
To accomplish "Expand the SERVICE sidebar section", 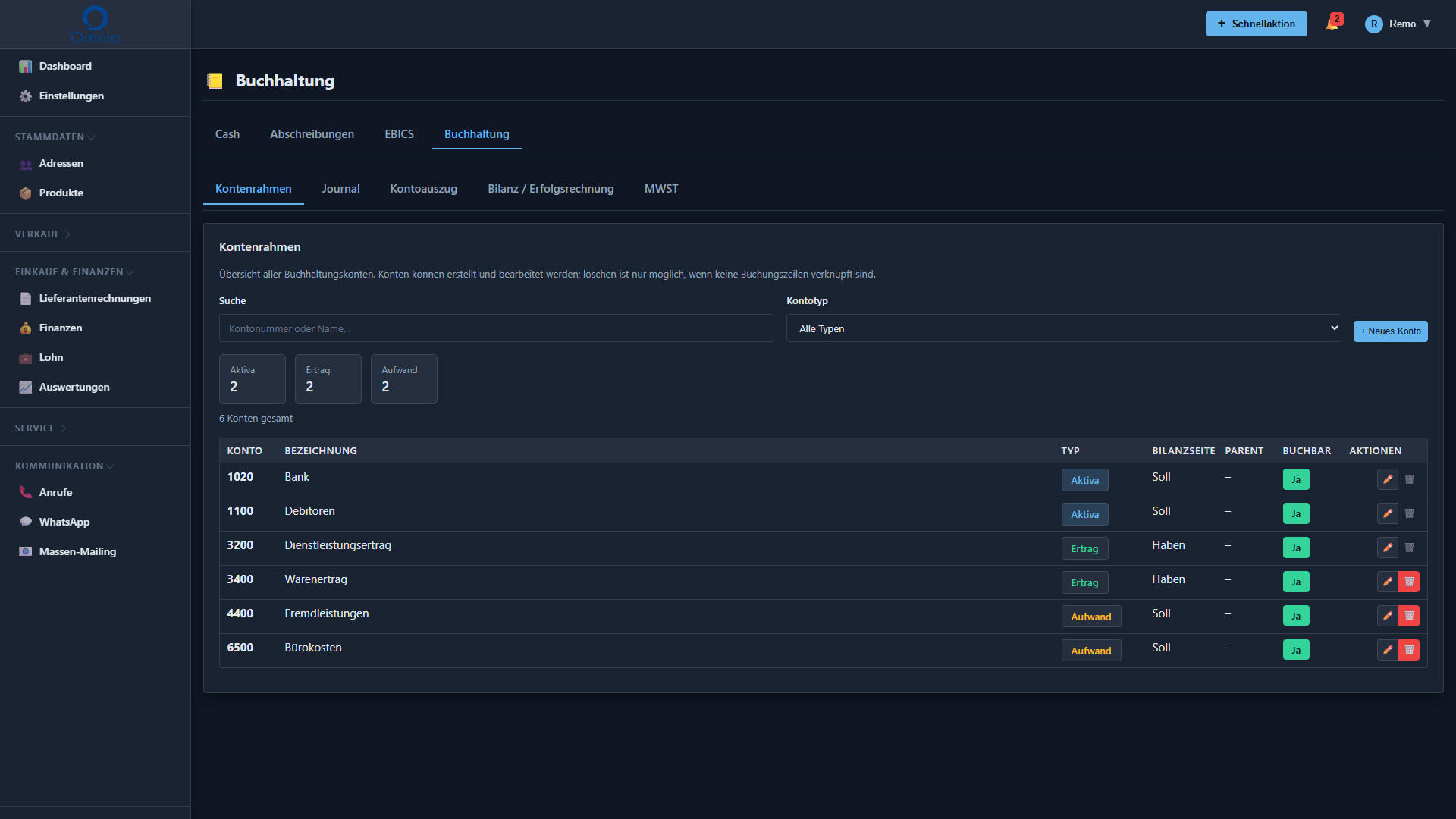I will point(40,428).
